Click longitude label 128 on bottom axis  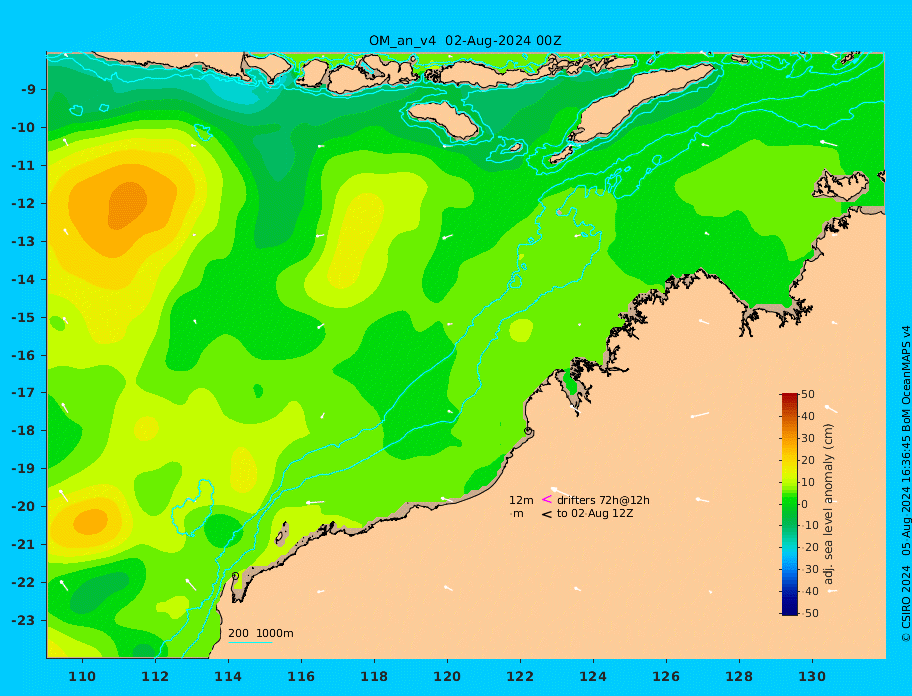[739, 676]
